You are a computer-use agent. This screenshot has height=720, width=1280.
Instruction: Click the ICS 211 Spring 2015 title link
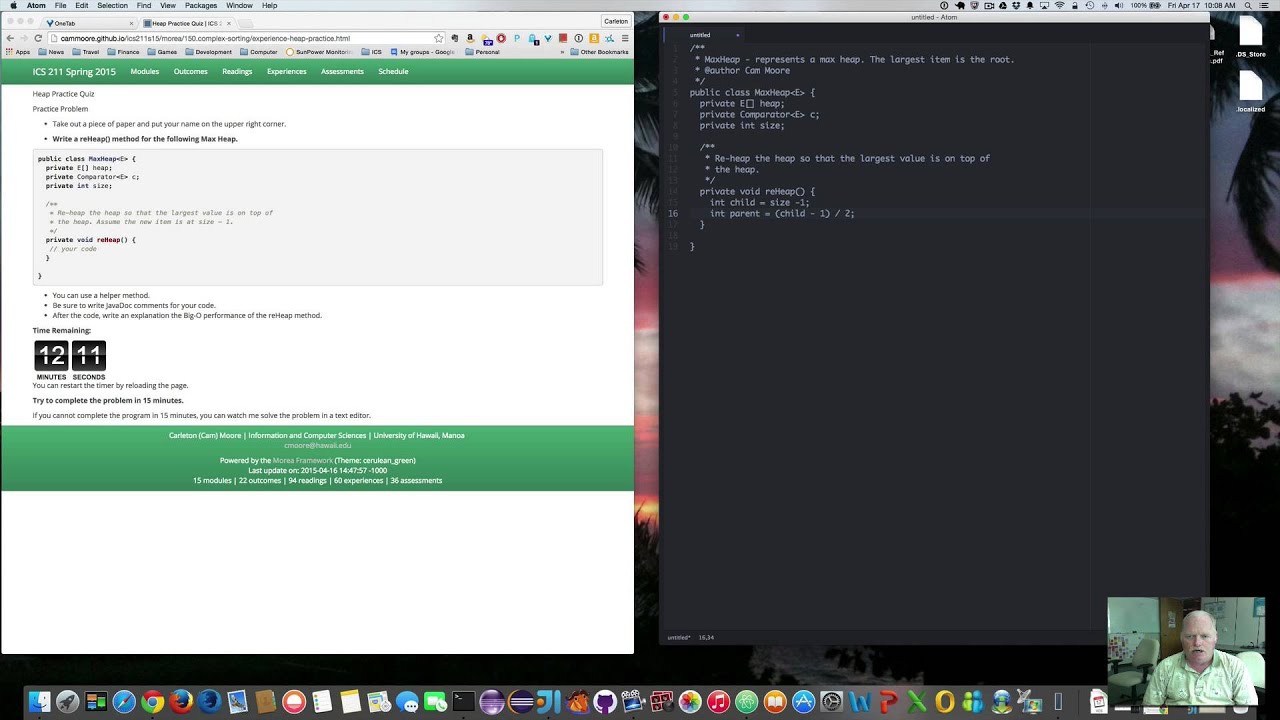tap(74, 72)
